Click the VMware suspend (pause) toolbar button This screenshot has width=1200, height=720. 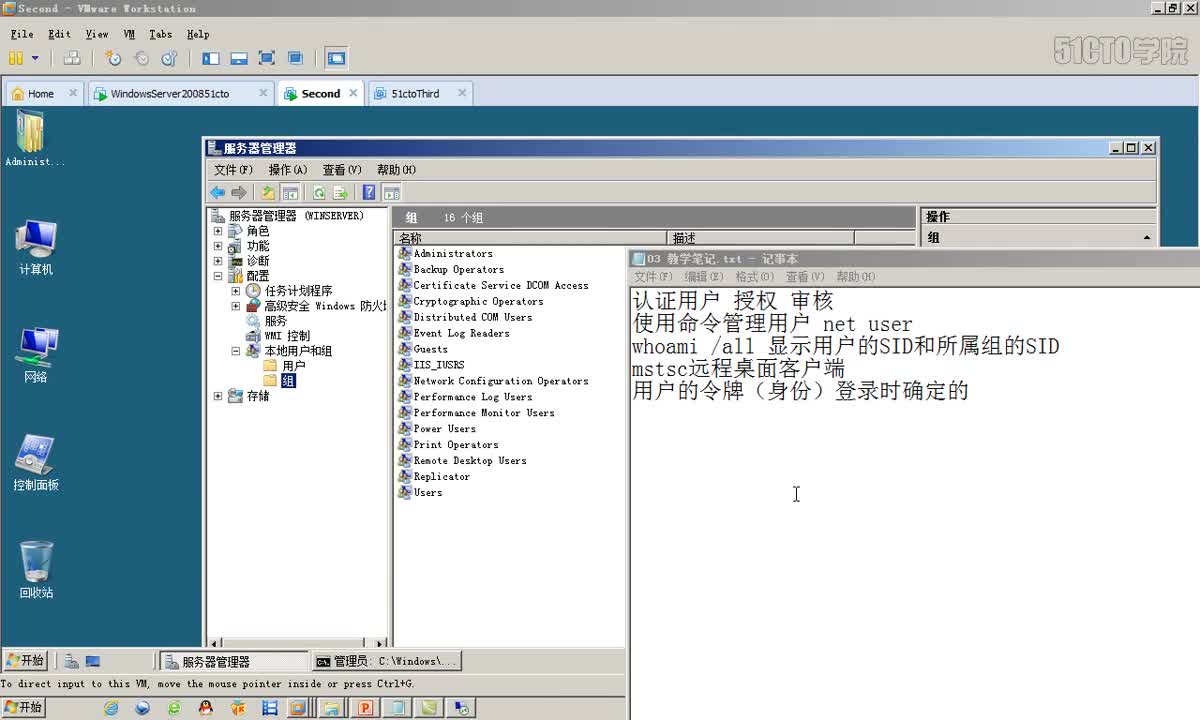15,59
